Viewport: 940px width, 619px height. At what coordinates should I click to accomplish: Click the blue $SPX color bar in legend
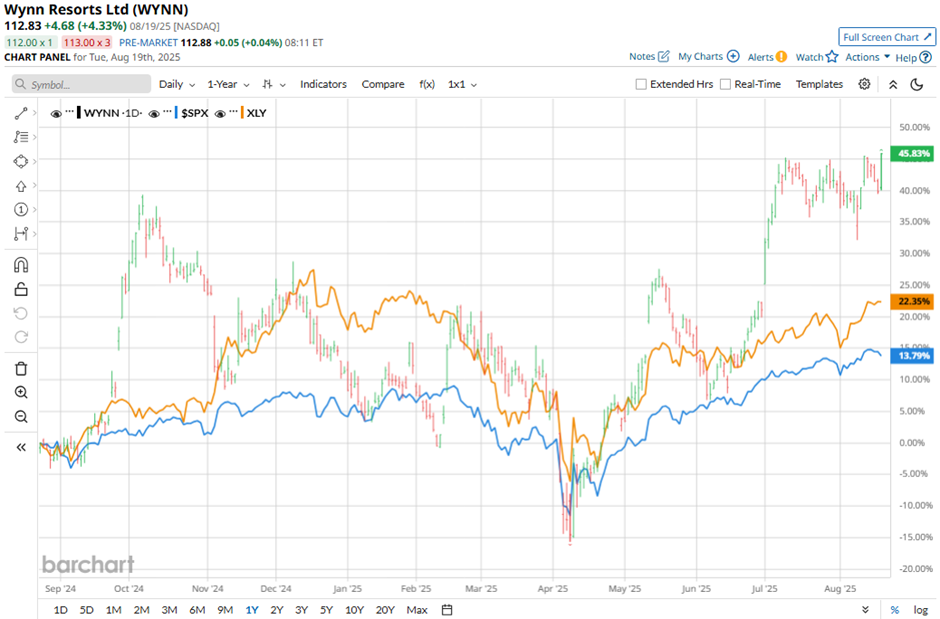(176, 113)
